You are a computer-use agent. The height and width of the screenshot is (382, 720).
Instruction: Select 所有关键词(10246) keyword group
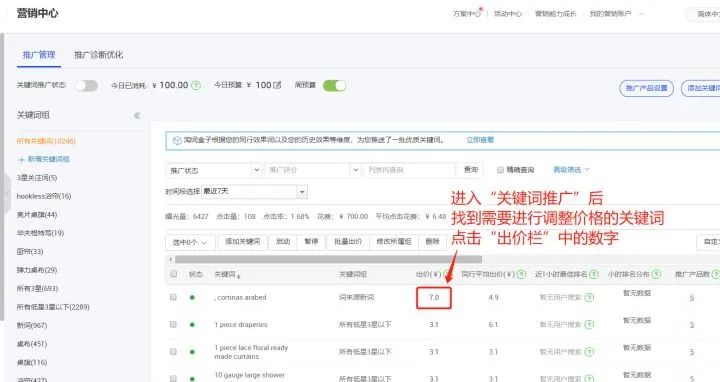pyautogui.click(x=46, y=141)
